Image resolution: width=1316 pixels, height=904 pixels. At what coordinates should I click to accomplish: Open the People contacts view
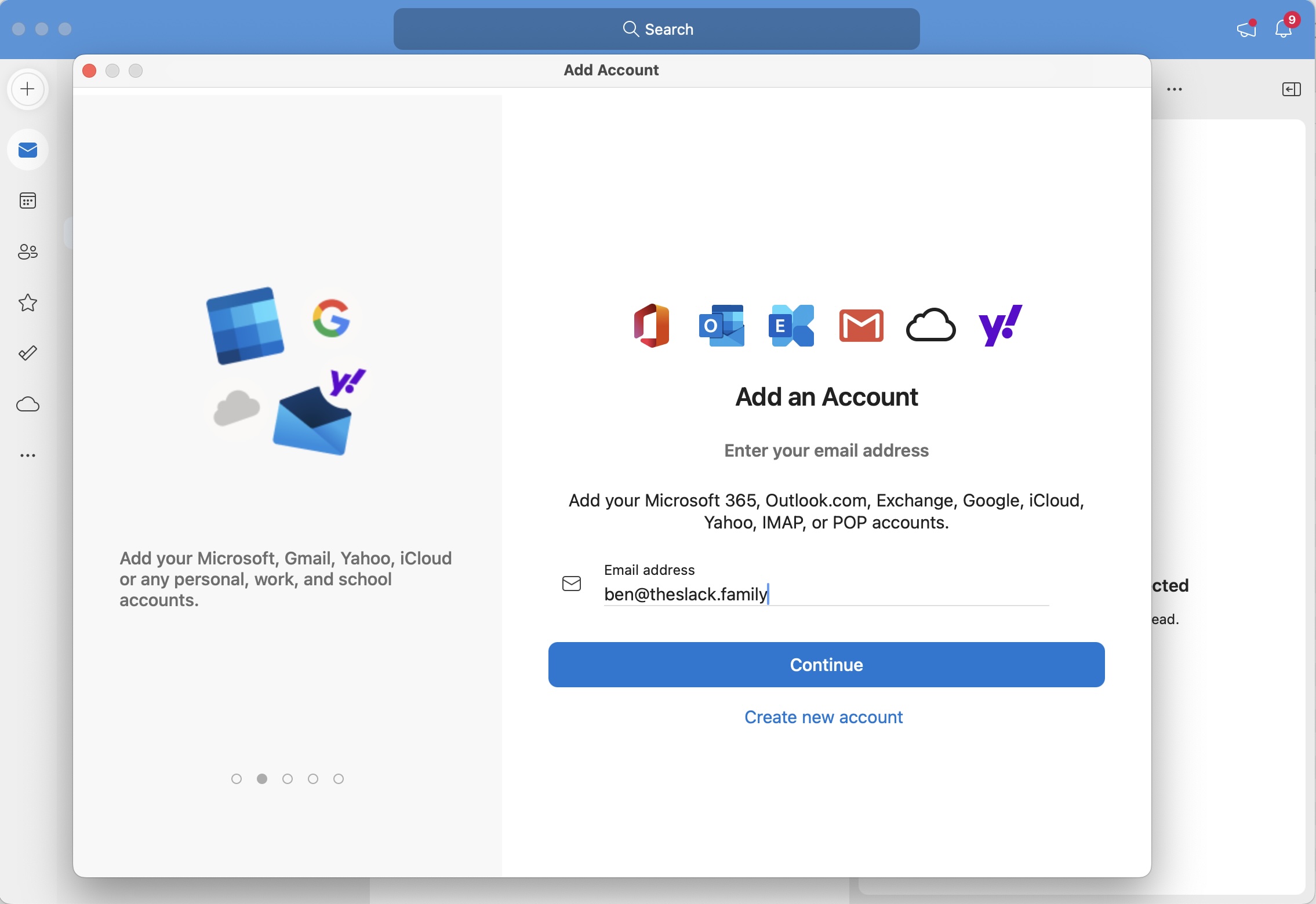(x=28, y=251)
